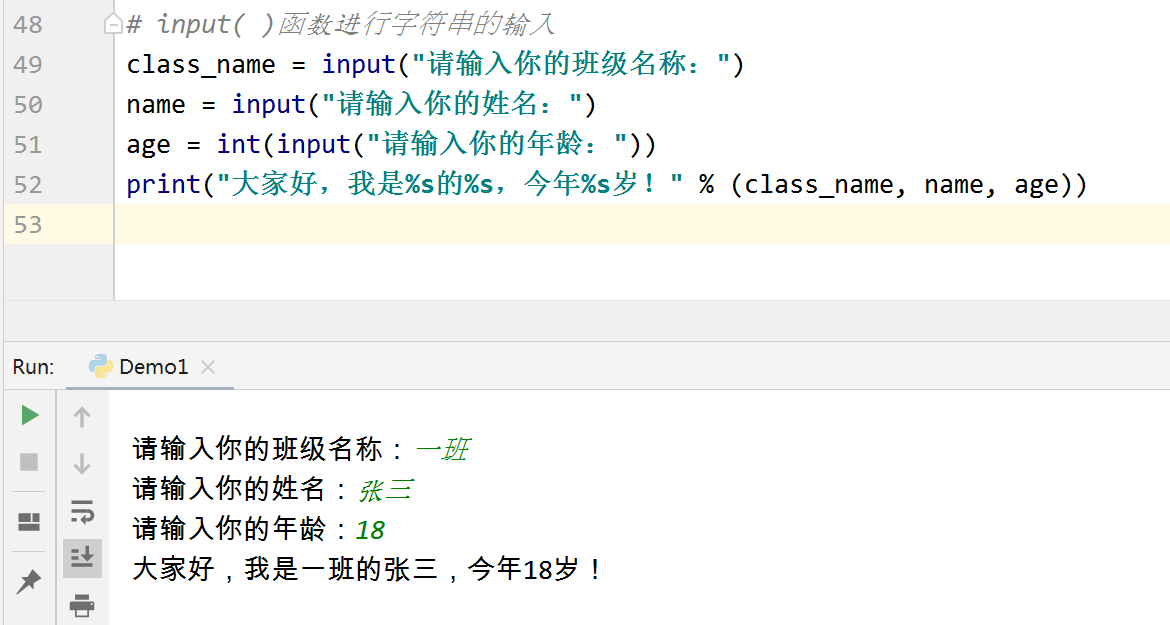This screenshot has height=625, width=1170.
Task: Click the down arrow navigation icon
Action: point(80,462)
